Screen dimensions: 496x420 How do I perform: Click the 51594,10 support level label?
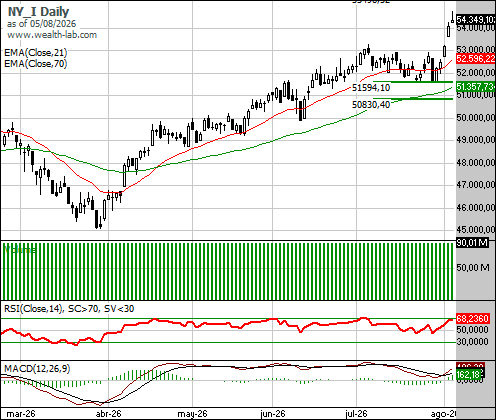click(371, 88)
